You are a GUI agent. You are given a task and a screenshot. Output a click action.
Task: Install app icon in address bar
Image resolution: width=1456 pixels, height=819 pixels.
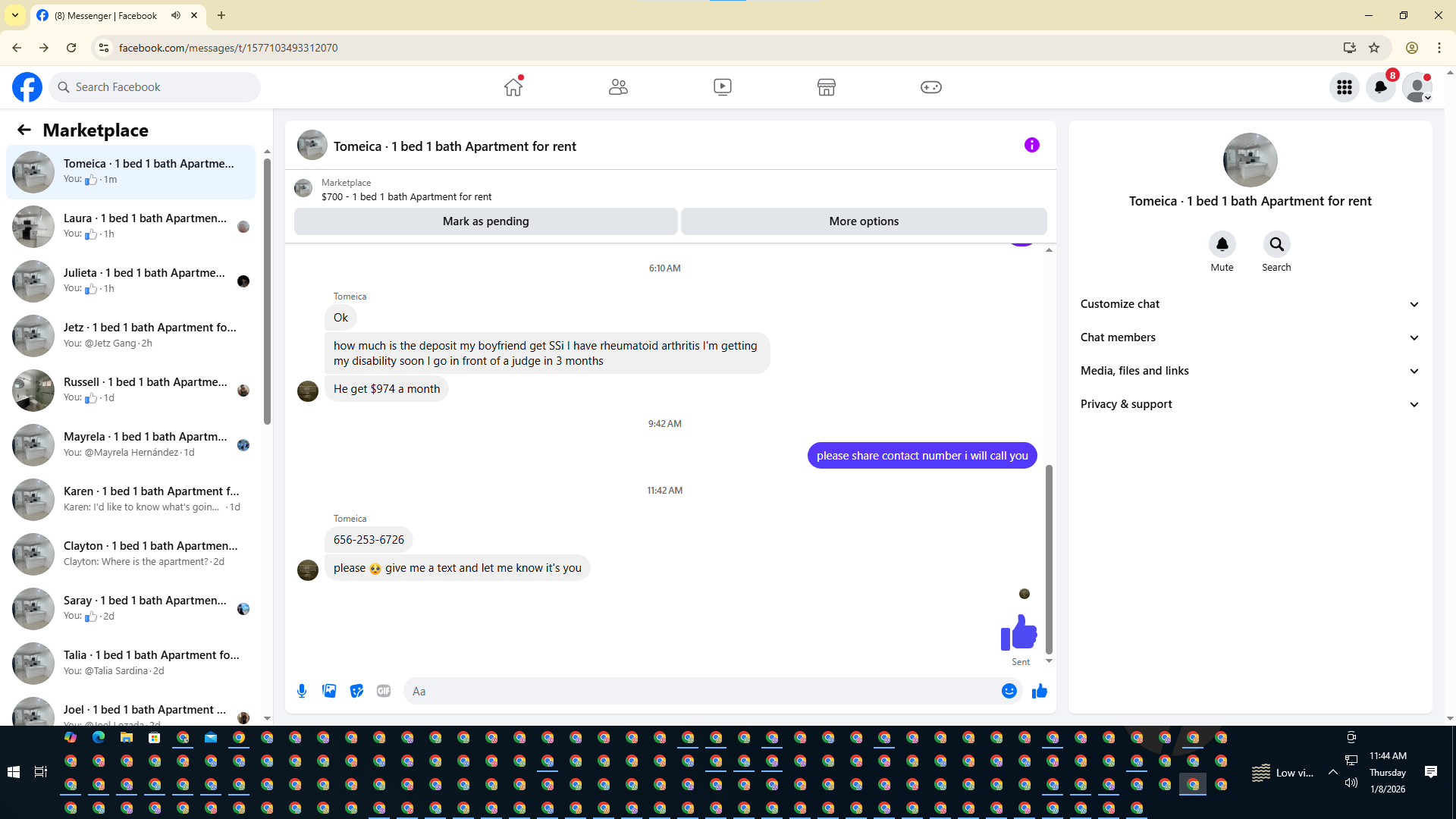point(1349,48)
